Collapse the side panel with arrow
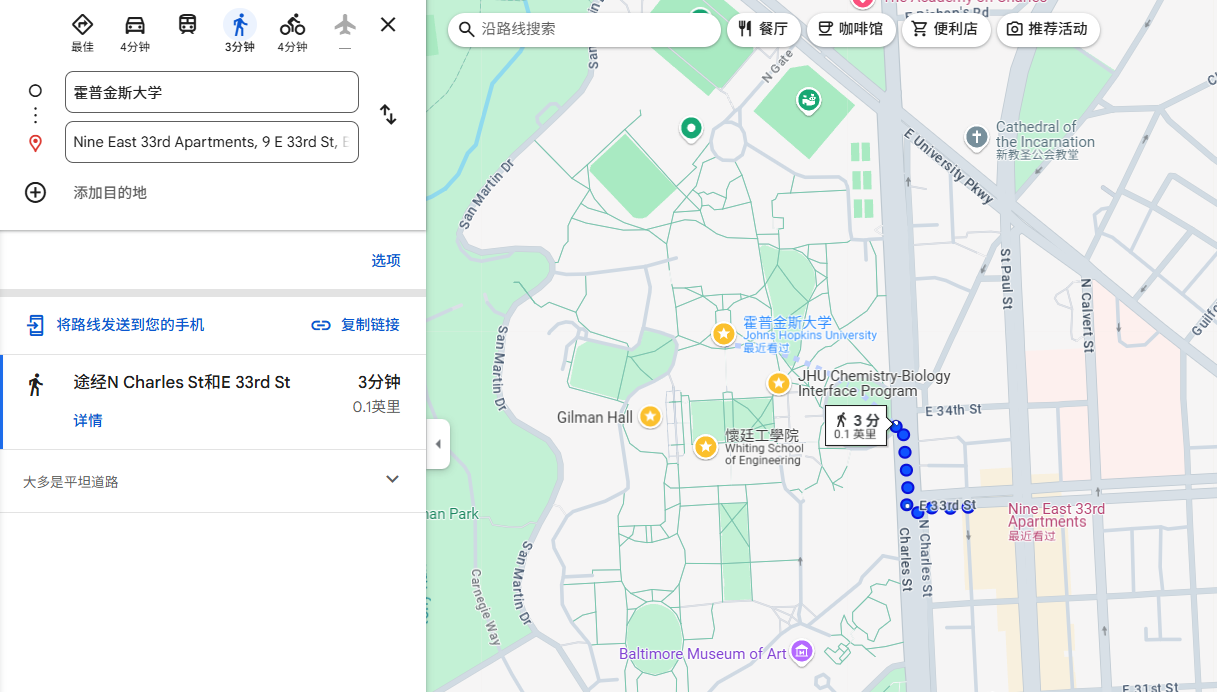 (x=438, y=444)
